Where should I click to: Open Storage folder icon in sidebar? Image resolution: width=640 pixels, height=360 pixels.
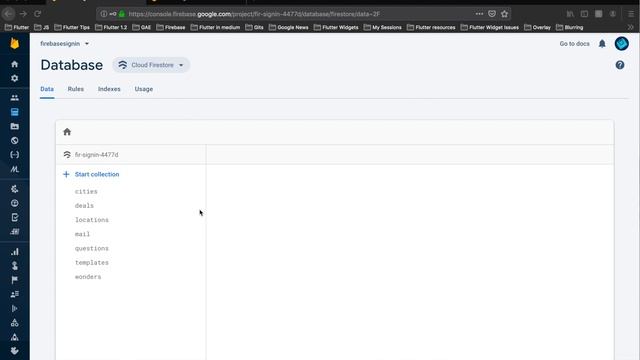click(x=15, y=126)
